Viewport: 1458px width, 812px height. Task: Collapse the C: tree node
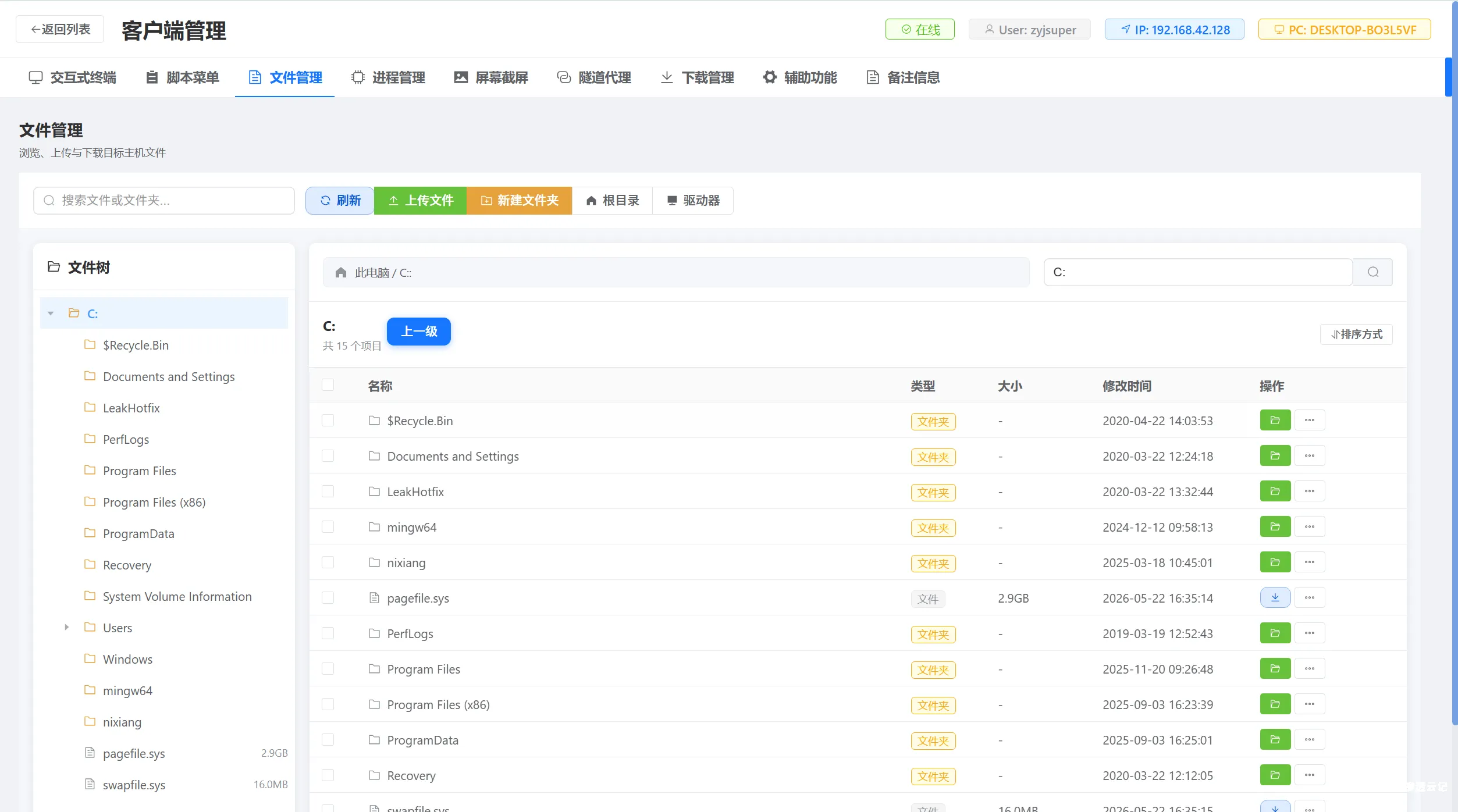[x=51, y=314]
